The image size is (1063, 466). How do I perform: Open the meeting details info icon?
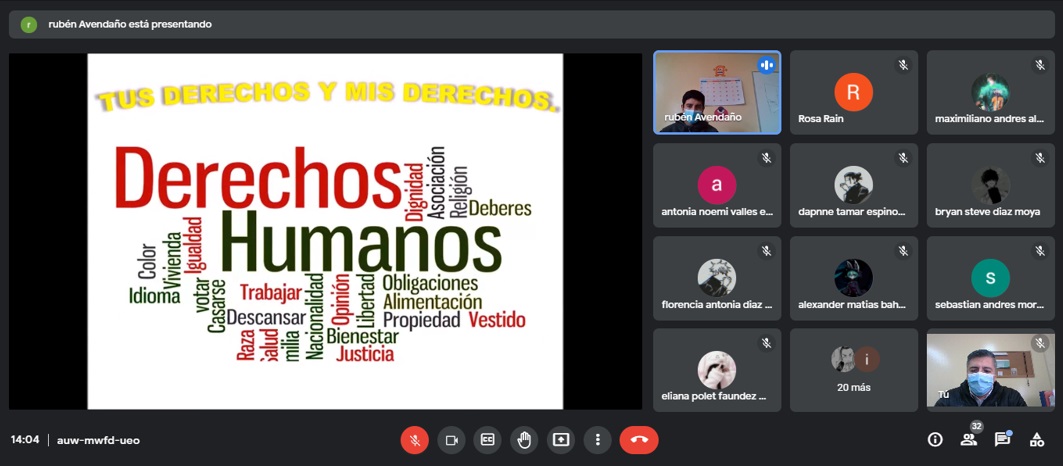[x=935, y=440]
